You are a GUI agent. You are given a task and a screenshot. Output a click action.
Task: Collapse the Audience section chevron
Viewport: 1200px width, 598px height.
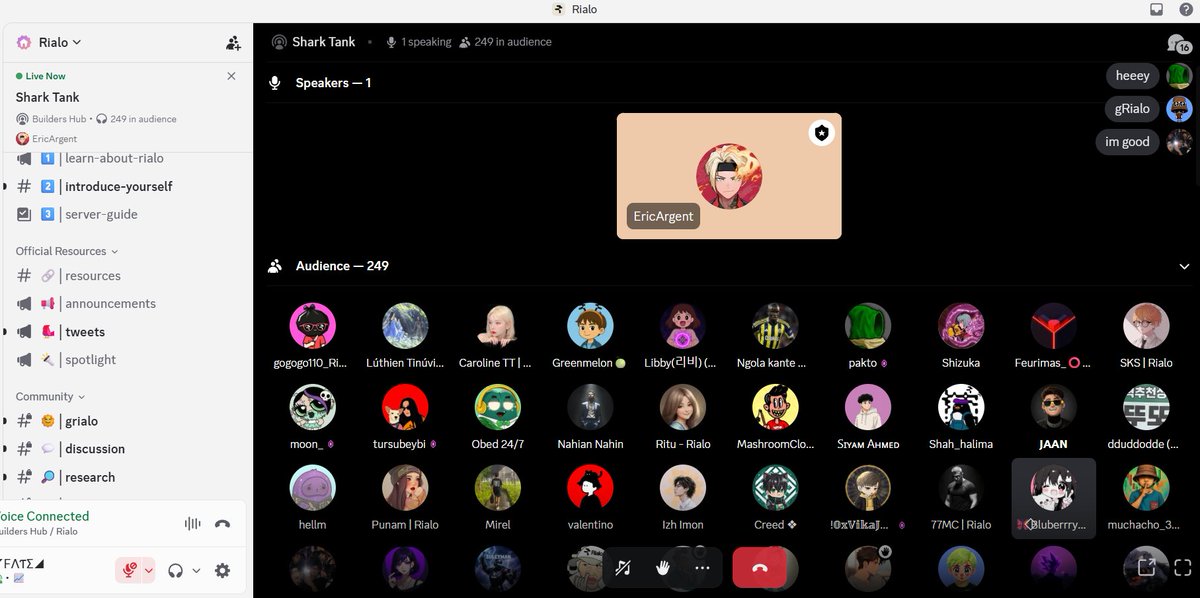pyautogui.click(x=1185, y=267)
